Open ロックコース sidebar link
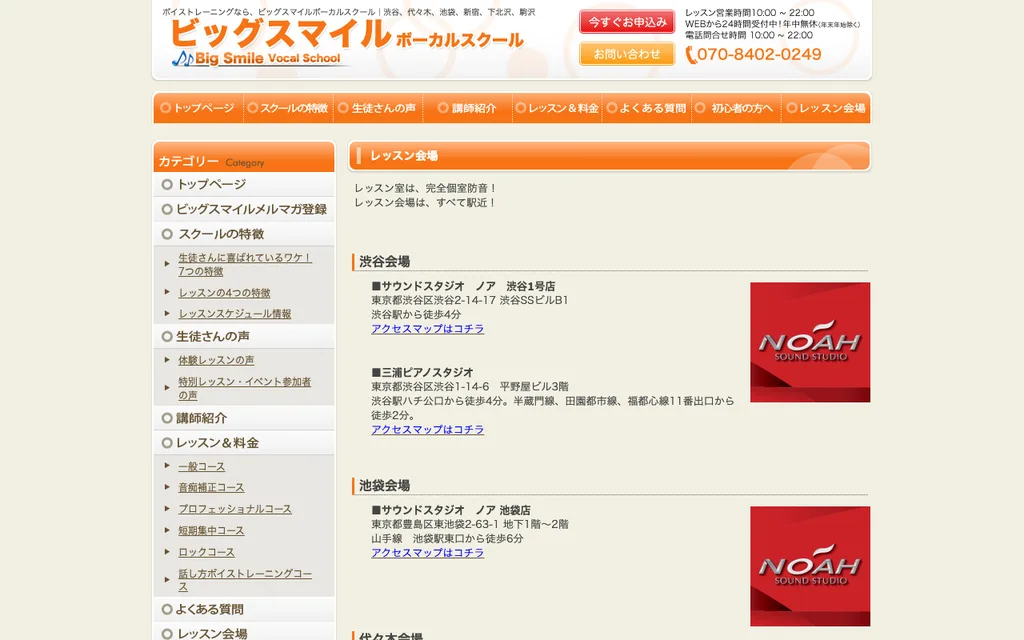 click(x=206, y=552)
